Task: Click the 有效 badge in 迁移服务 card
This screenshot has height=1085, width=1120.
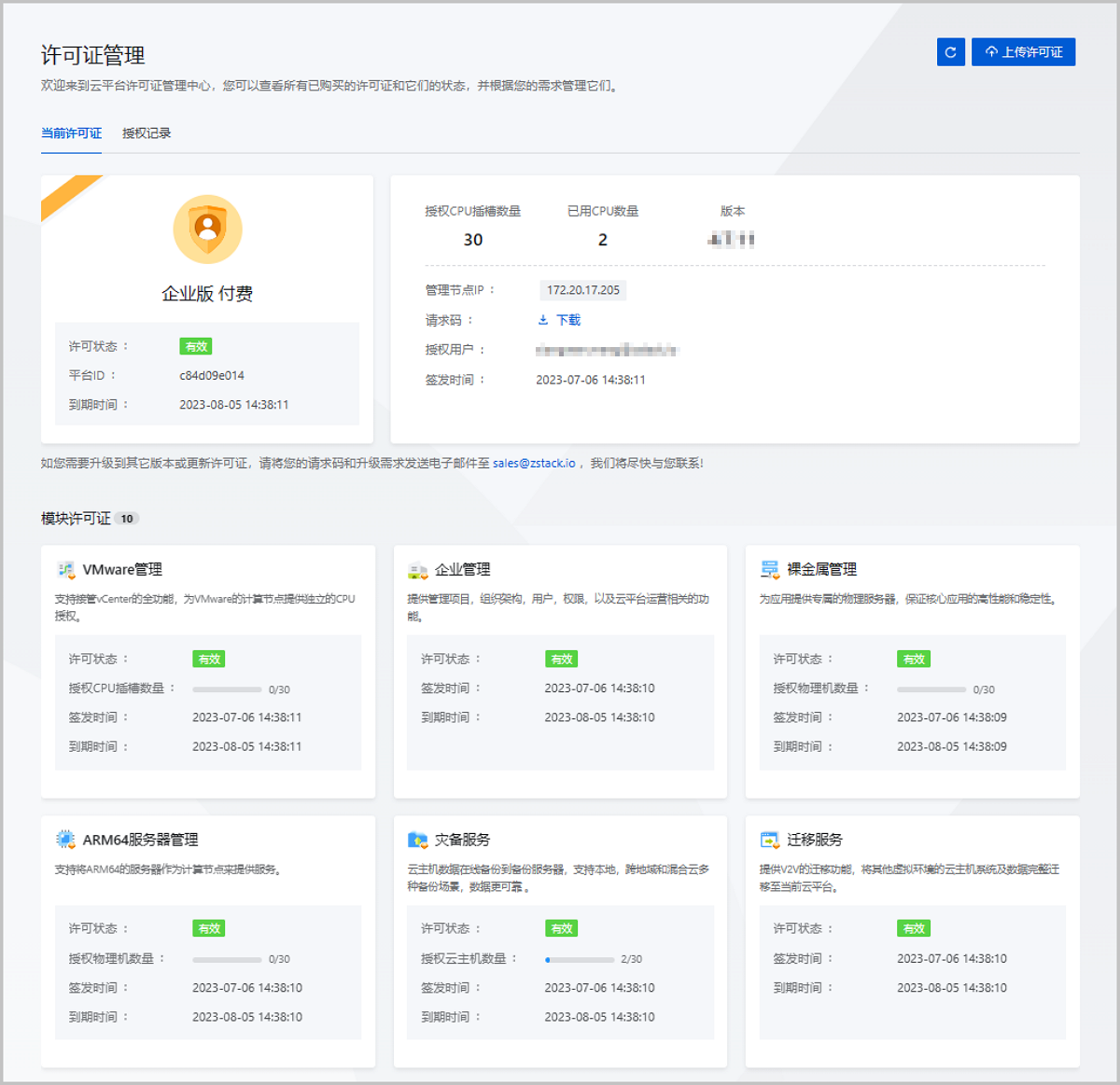Action: click(x=913, y=927)
